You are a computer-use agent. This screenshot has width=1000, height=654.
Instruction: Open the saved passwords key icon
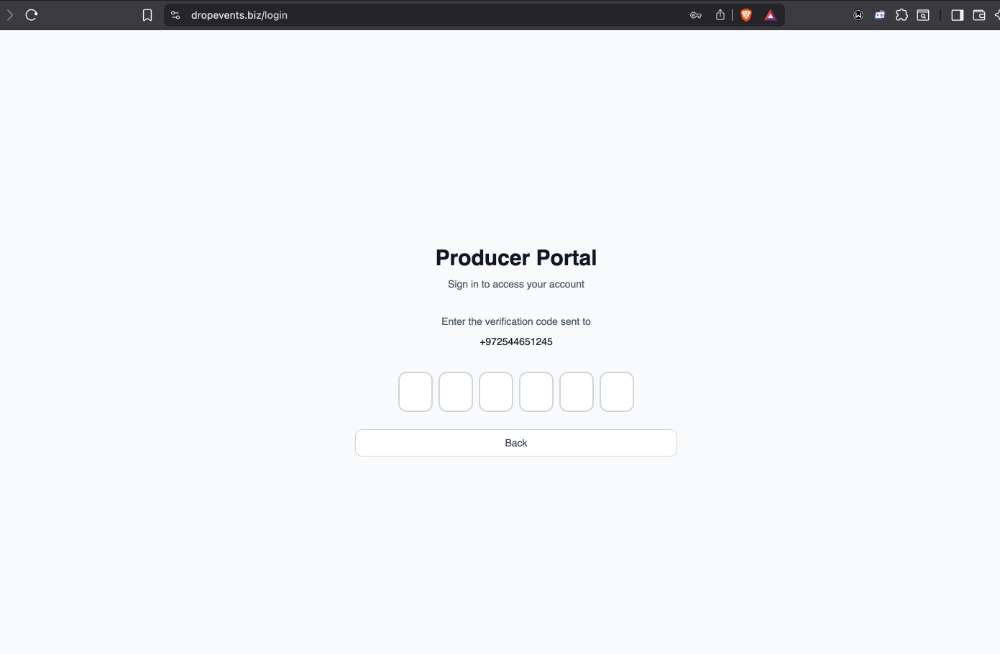click(x=696, y=15)
